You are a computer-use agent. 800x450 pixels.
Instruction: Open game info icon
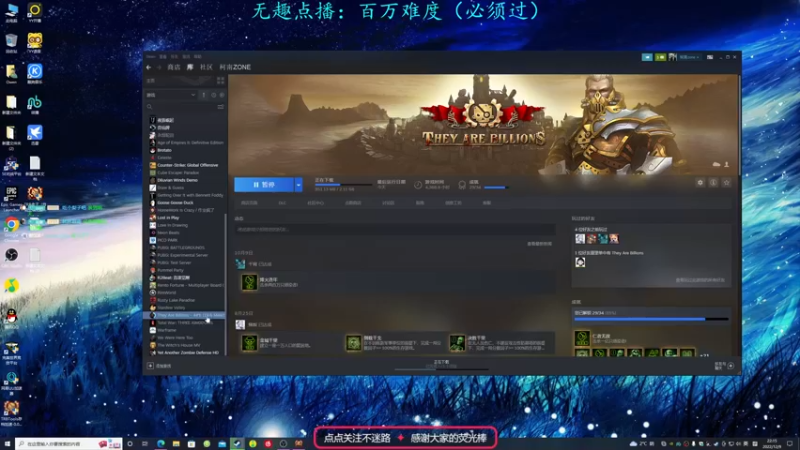[713, 183]
